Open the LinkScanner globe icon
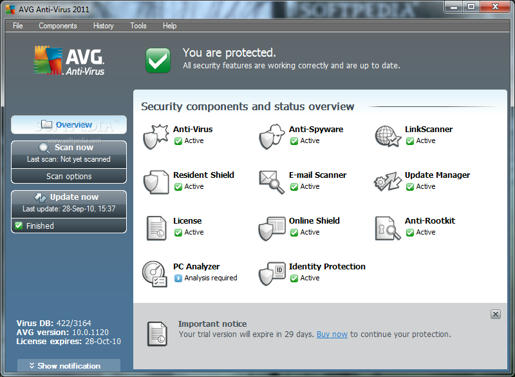This screenshot has height=377, width=515. [x=387, y=136]
